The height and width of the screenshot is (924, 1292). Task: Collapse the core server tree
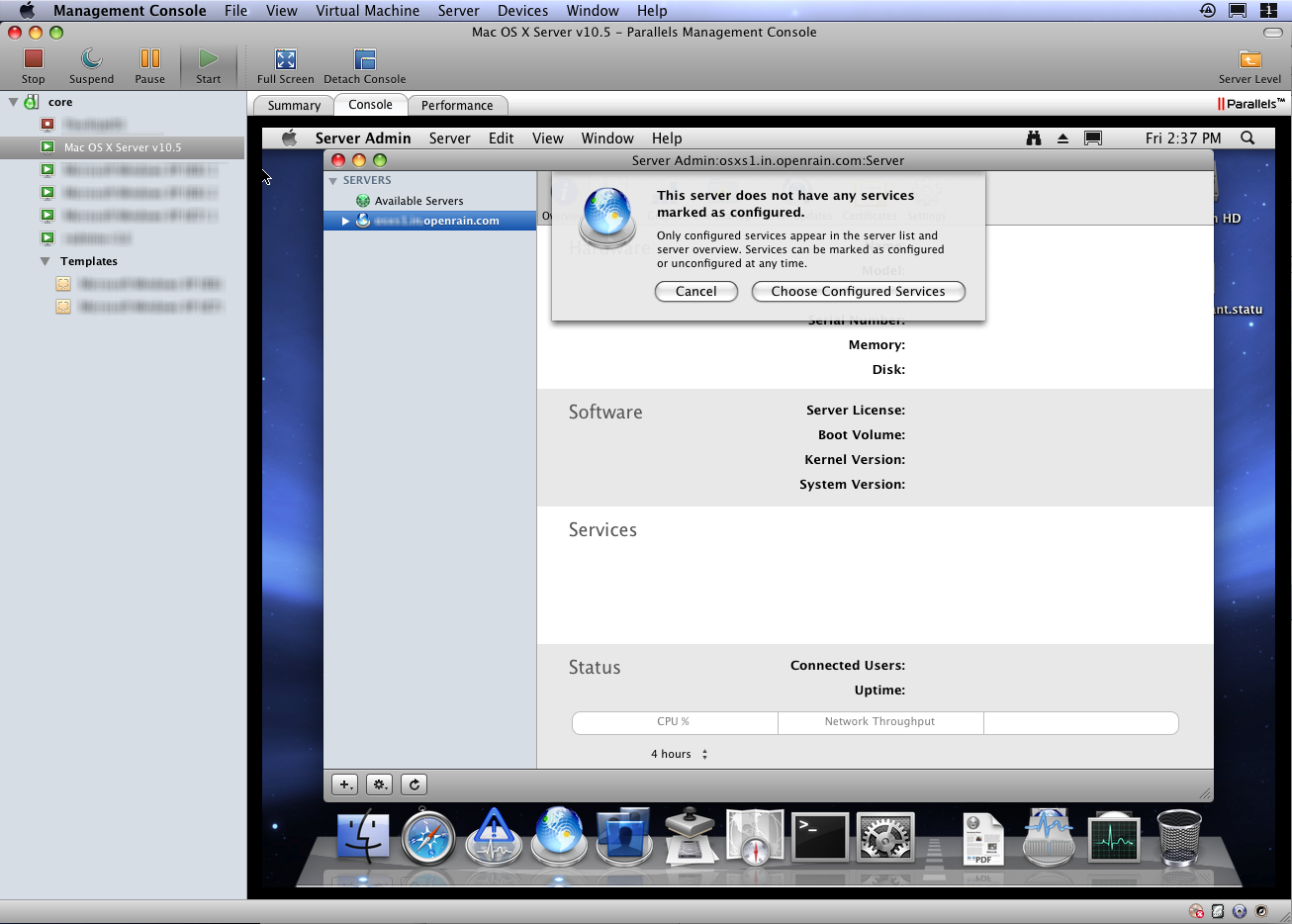point(13,102)
